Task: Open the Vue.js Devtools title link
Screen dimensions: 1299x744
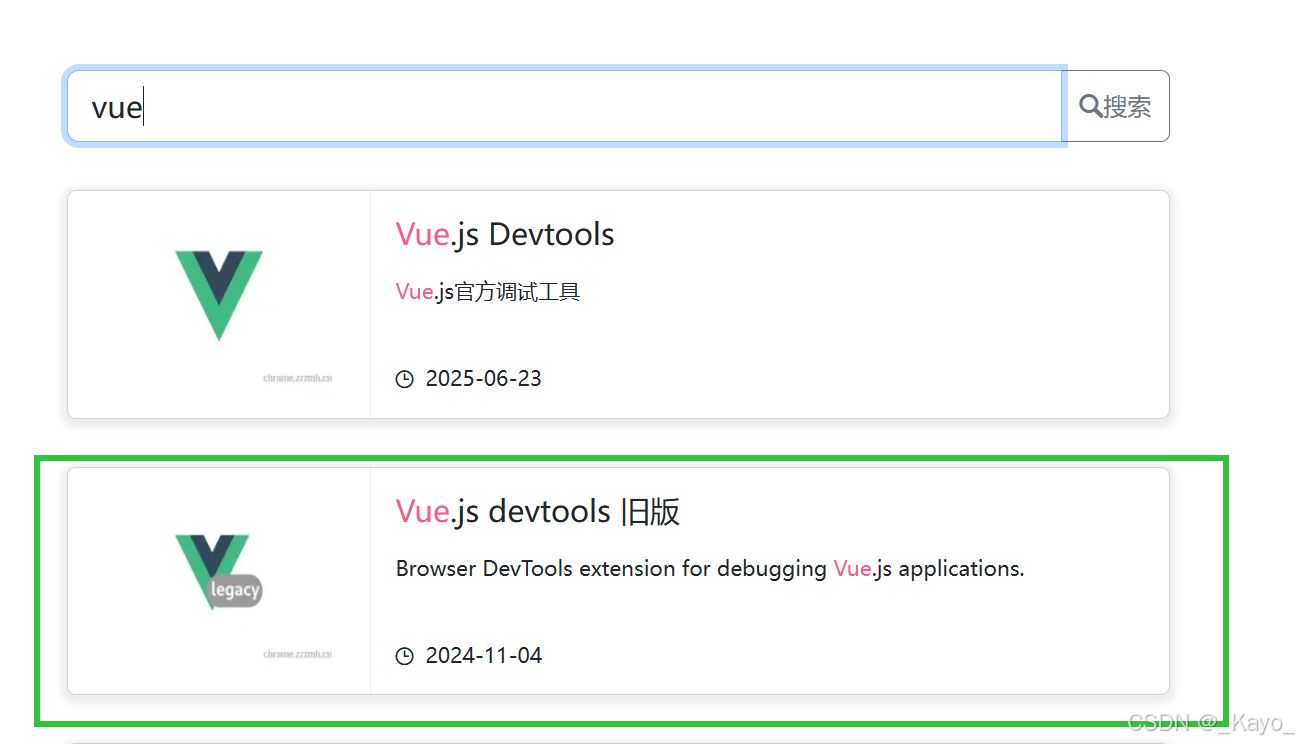Action: click(505, 234)
